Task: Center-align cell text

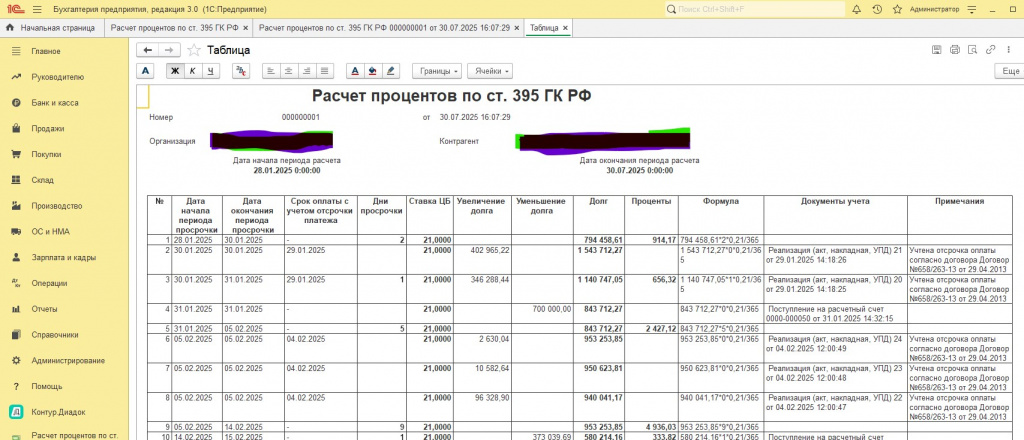Action: (x=289, y=71)
